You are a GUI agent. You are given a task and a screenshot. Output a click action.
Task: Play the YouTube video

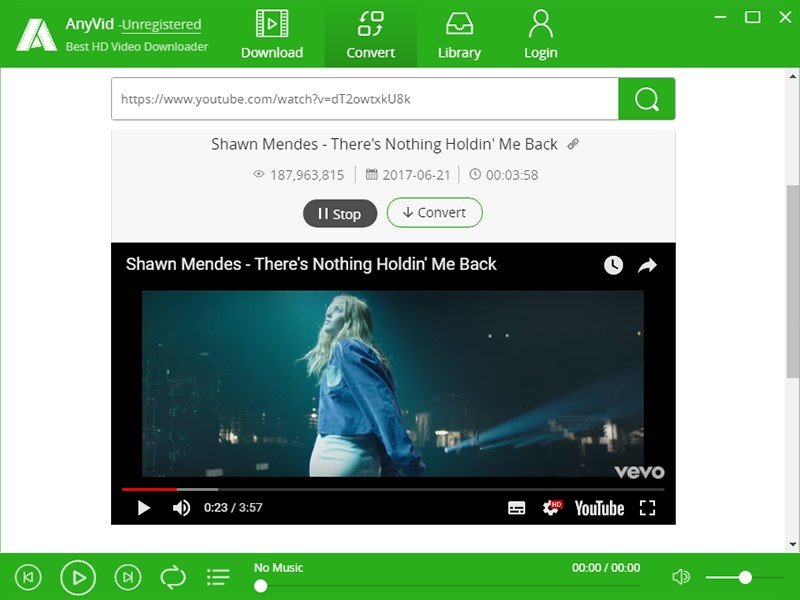(144, 508)
